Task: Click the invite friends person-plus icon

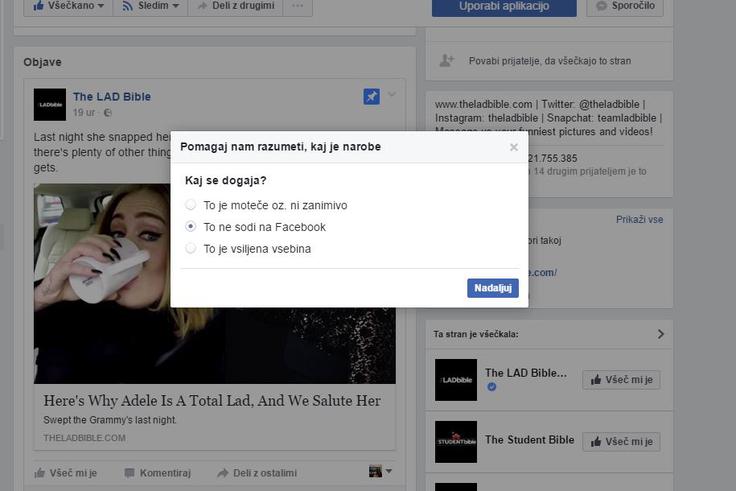Action: coord(446,61)
